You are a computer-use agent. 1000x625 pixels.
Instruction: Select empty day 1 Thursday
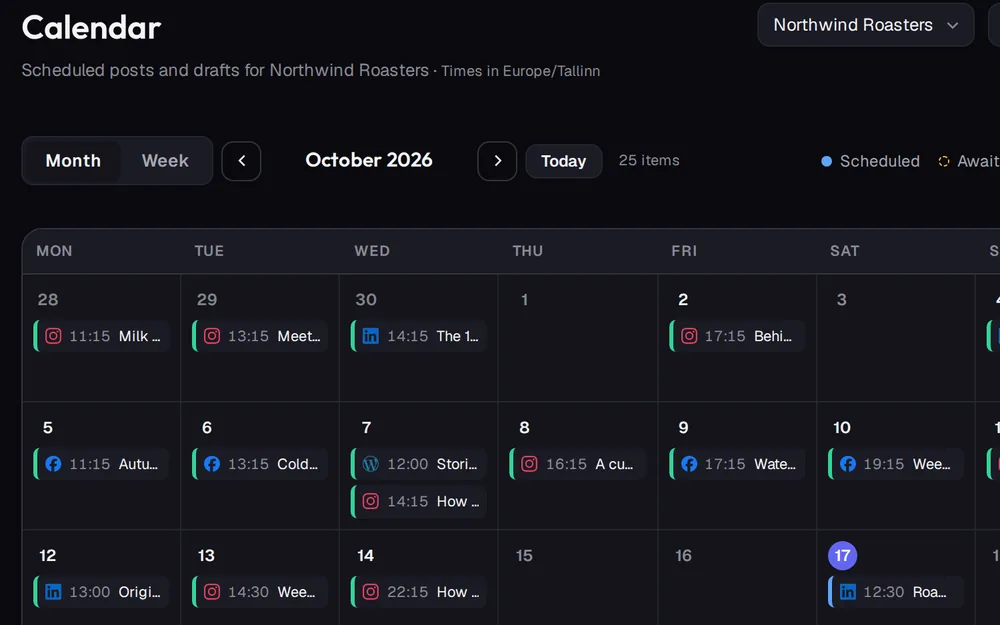524,300
